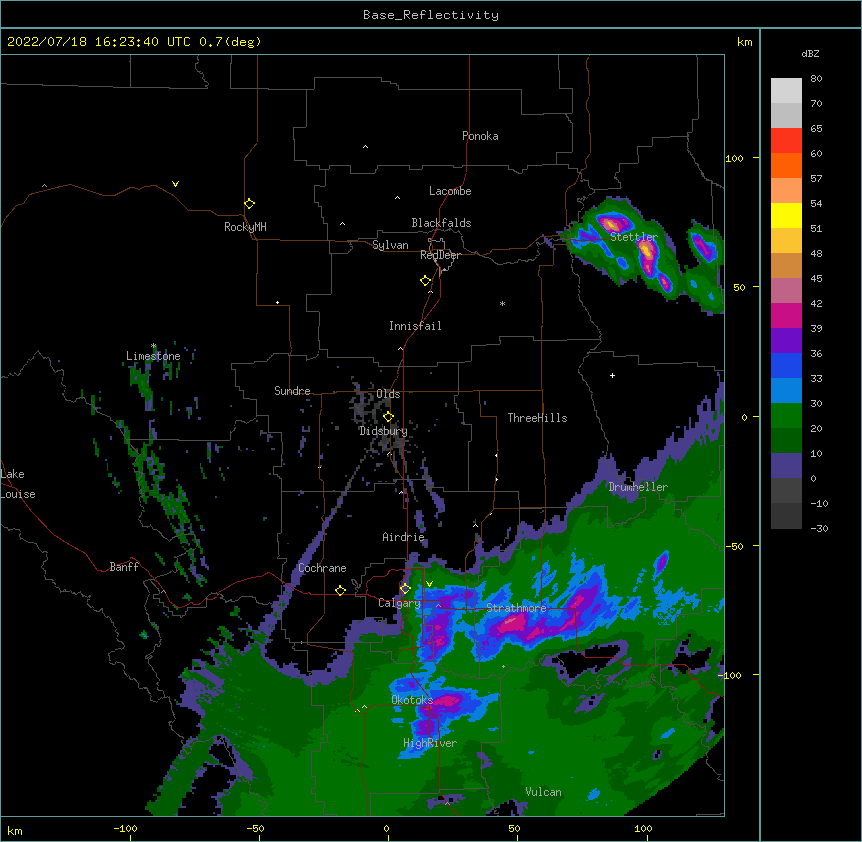862x842 pixels.
Task: Click the yellow V marker northwest of RockyMH
Action: pos(175,184)
